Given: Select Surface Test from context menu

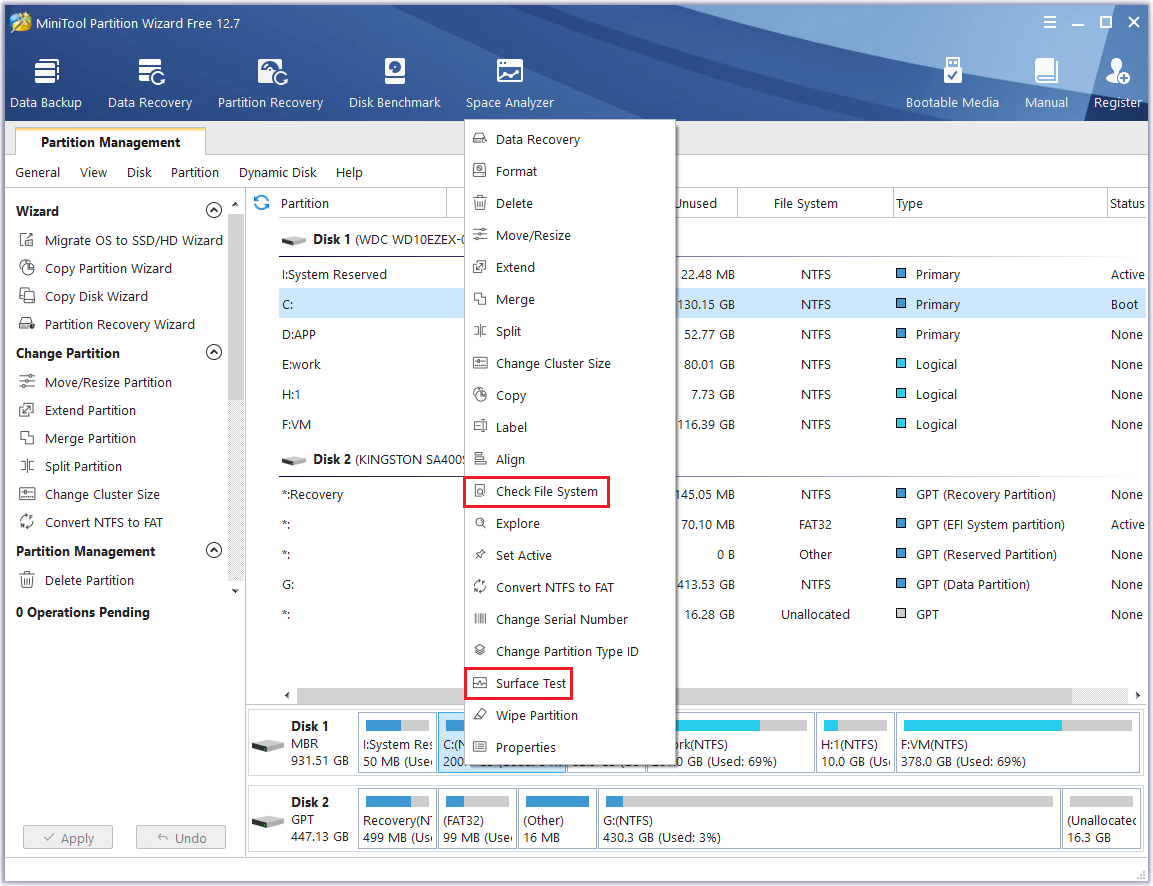Looking at the screenshot, I should (530, 684).
